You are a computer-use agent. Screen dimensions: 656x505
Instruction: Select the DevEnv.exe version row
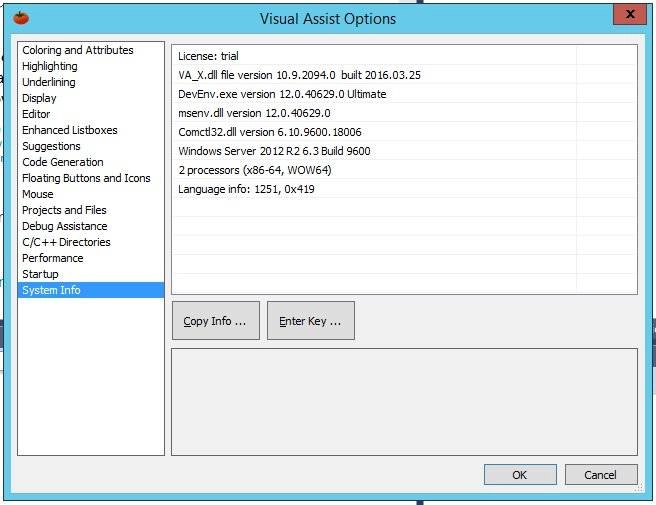(404, 94)
